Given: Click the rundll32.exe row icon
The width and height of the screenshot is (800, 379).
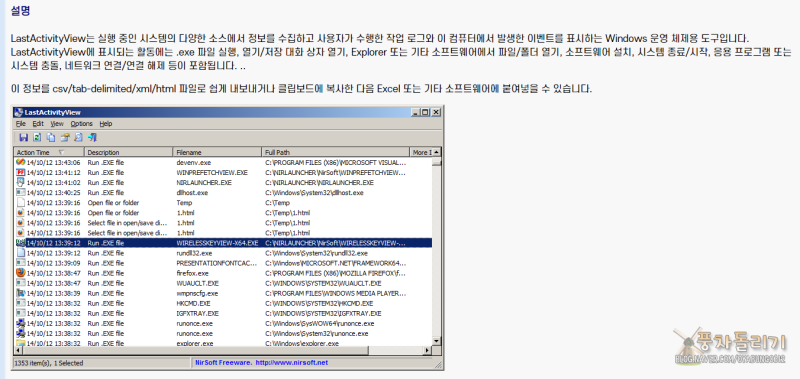Looking at the screenshot, I should pos(20,253).
